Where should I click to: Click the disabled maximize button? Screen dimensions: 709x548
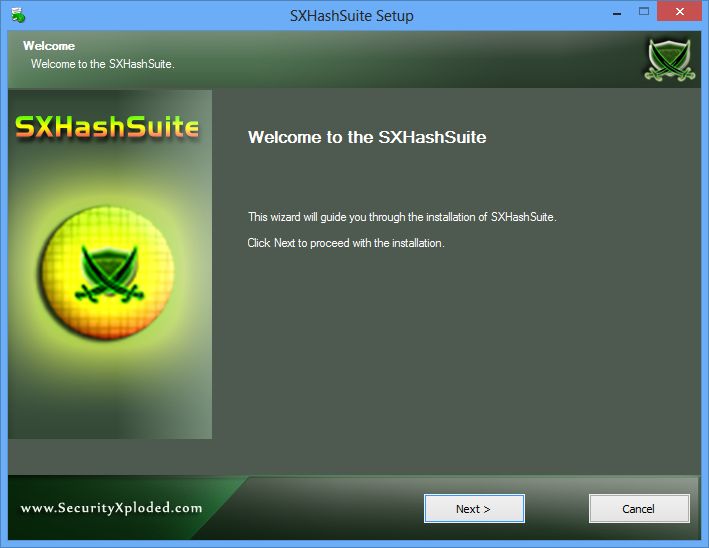(x=644, y=12)
